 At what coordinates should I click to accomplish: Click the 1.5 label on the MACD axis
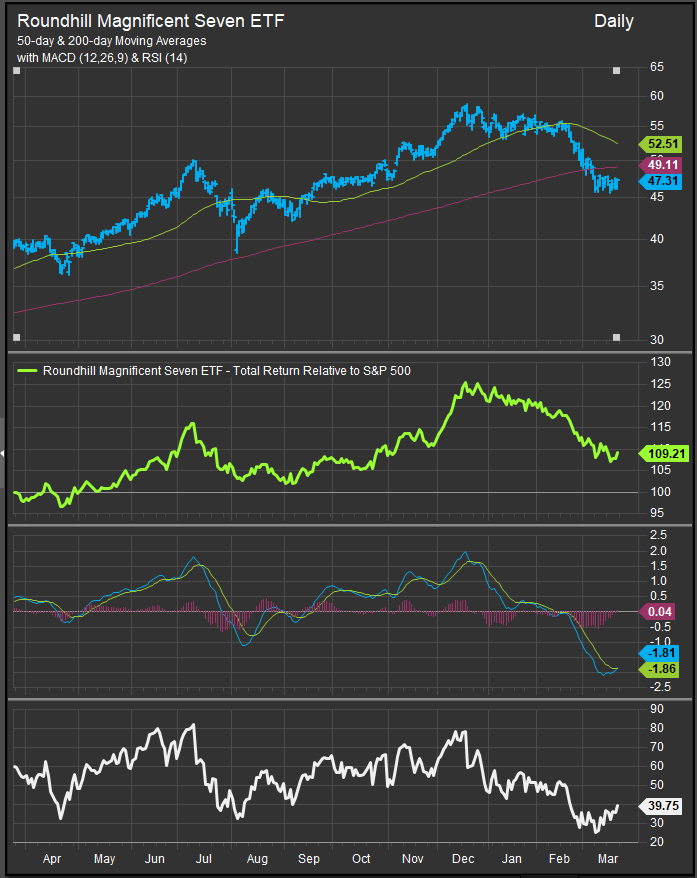point(658,566)
